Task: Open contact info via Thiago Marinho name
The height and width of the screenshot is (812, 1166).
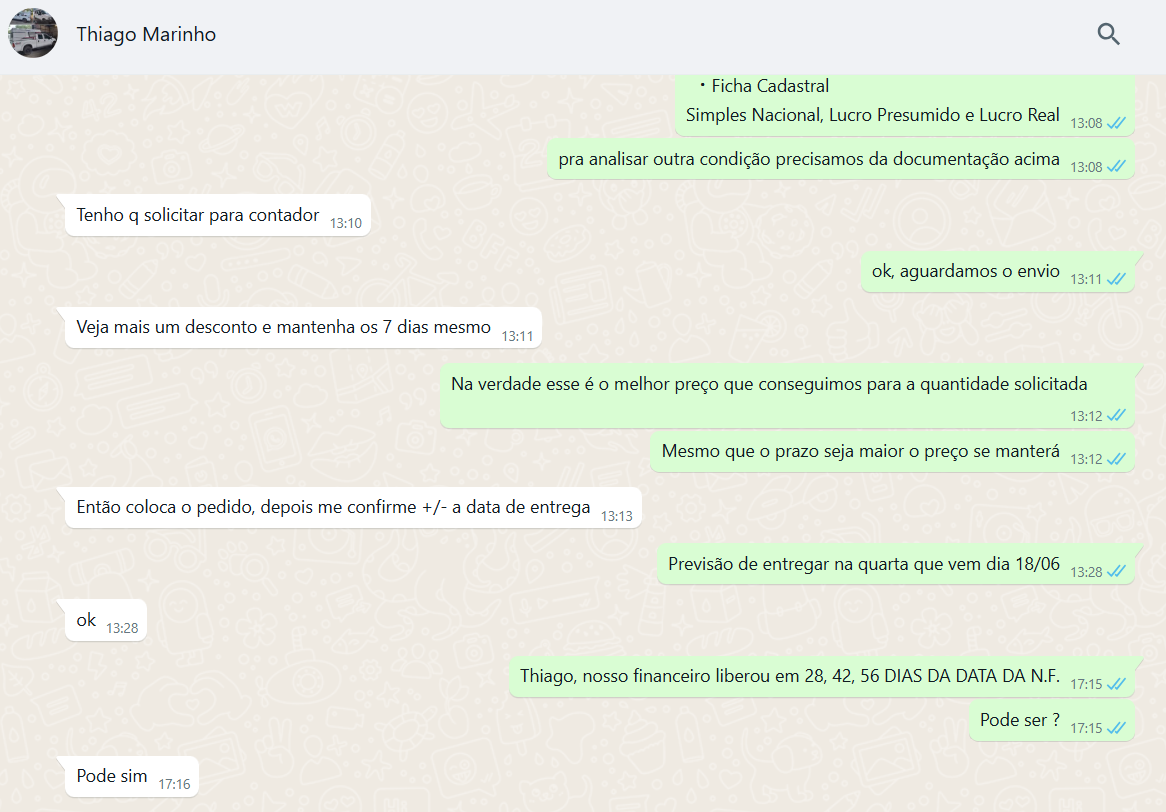Action: tap(146, 34)
